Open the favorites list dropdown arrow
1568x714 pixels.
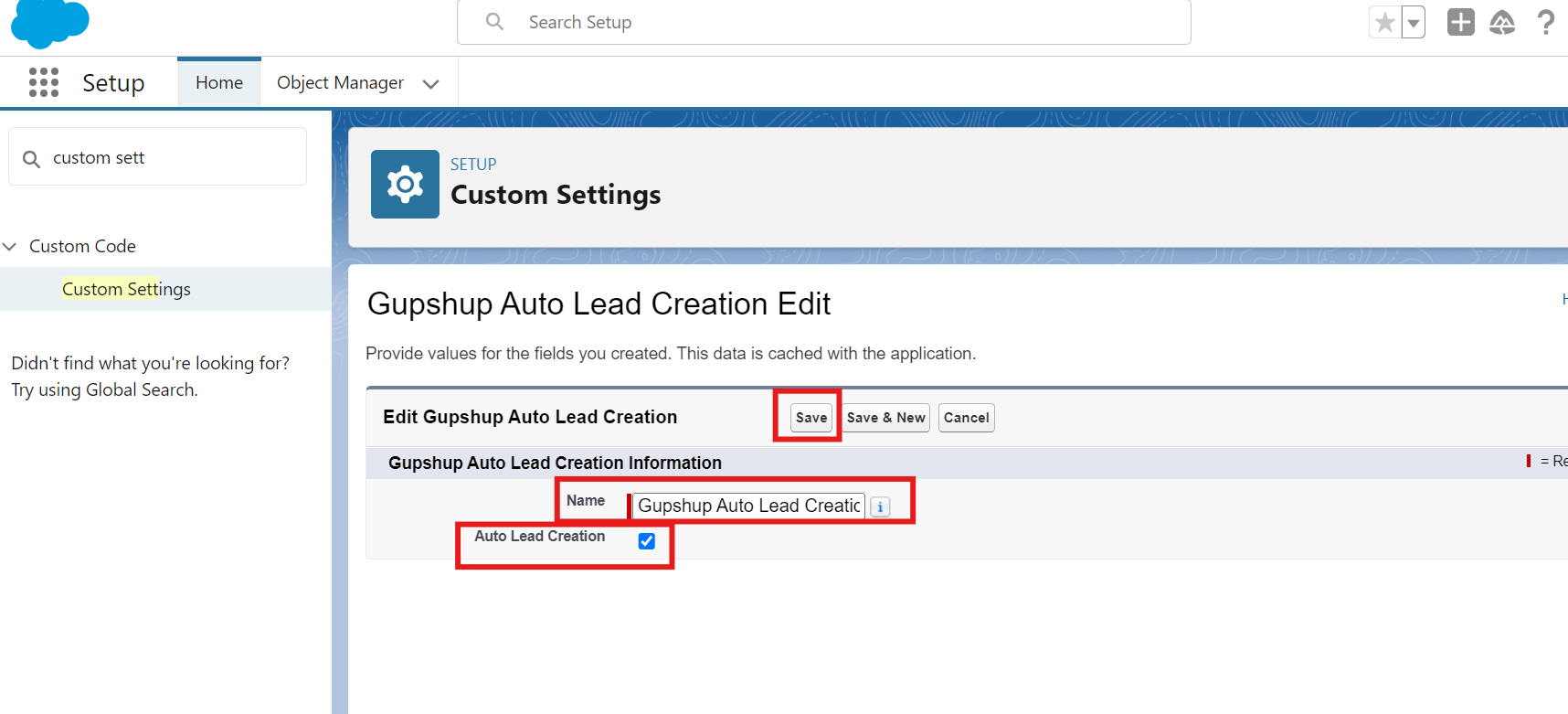1414,22
